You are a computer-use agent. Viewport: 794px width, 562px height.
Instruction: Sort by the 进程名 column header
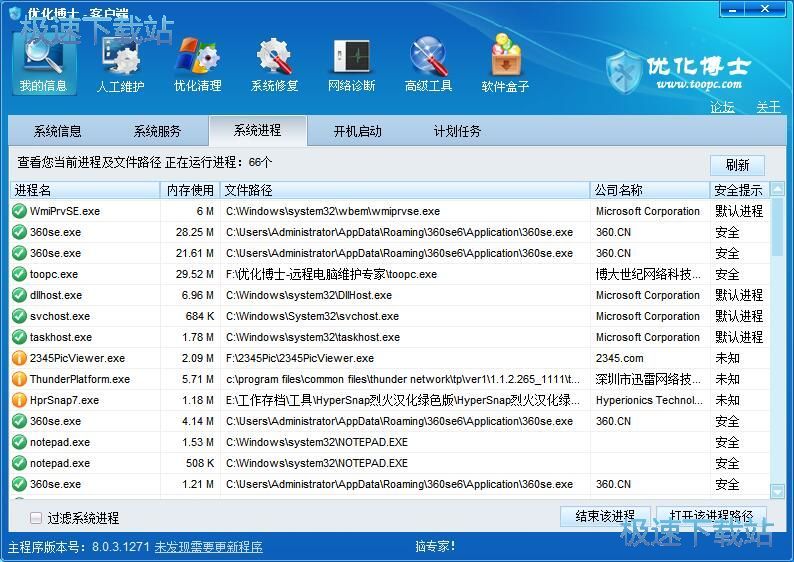(85, 190)
